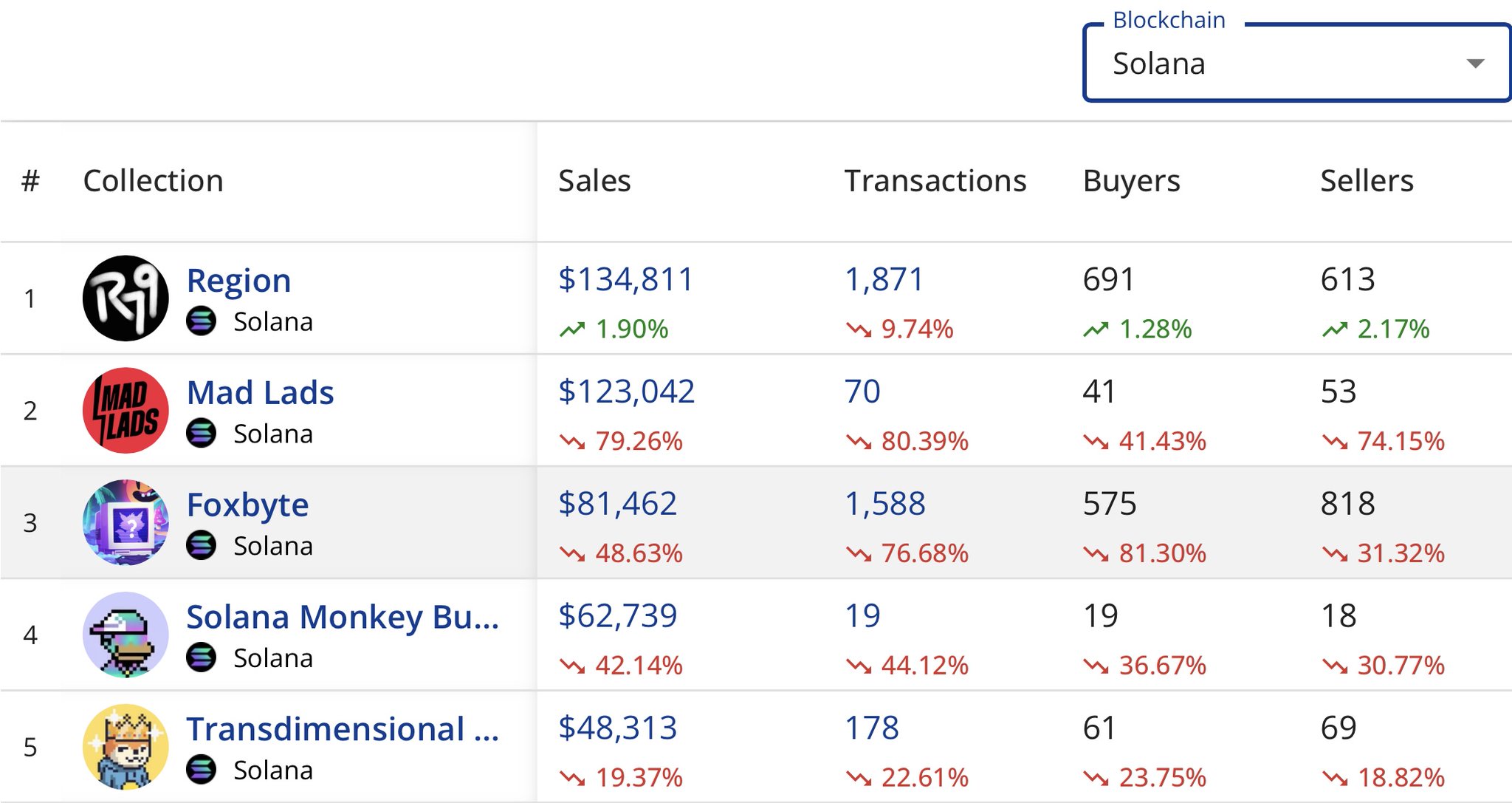Image resolution: width=1512 pixels, height=803 pixels.
Task: Open the Foxbyte collection name link
Action: 247,505
